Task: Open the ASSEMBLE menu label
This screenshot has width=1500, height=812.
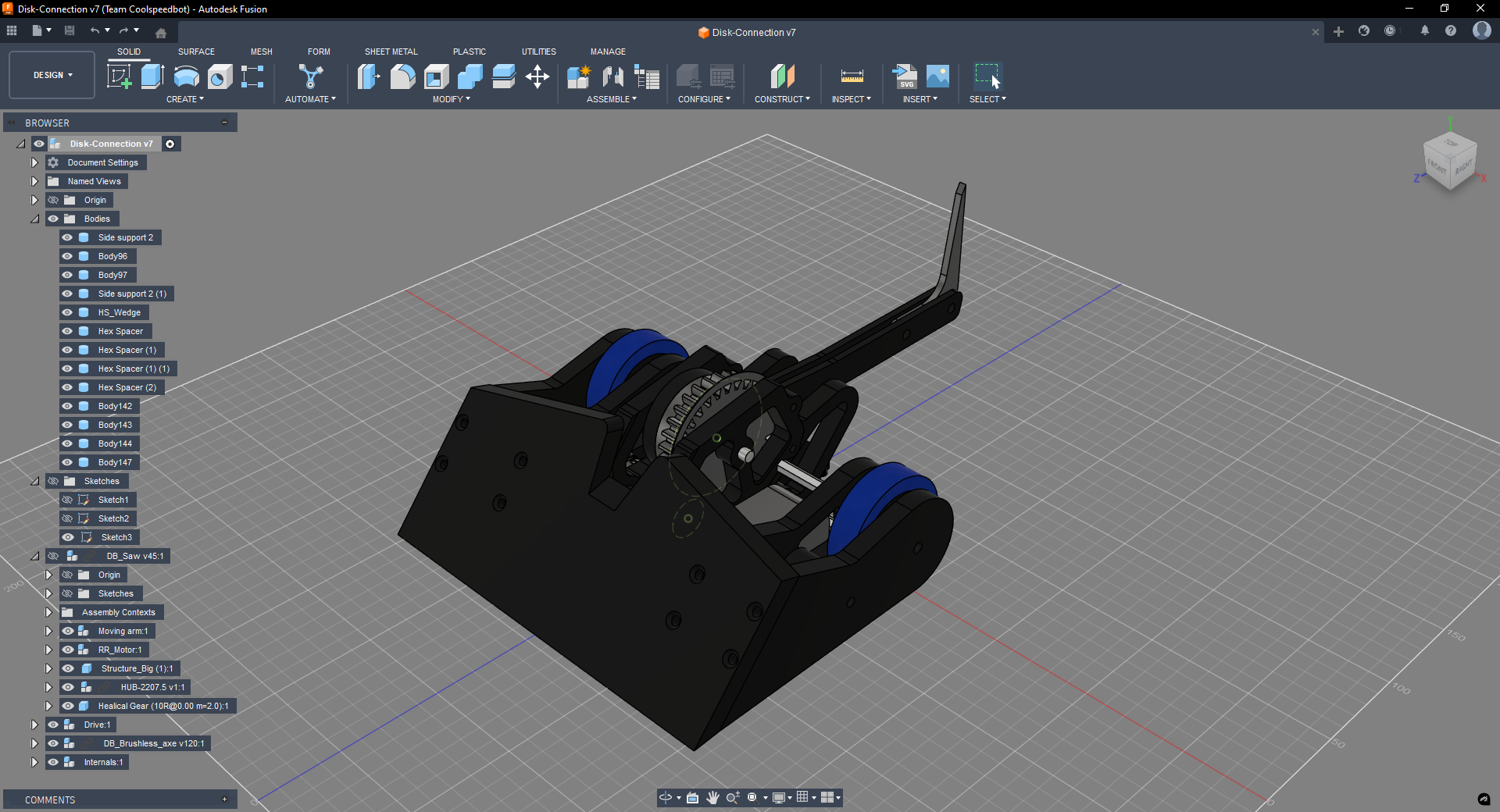Action: [612, 99]
